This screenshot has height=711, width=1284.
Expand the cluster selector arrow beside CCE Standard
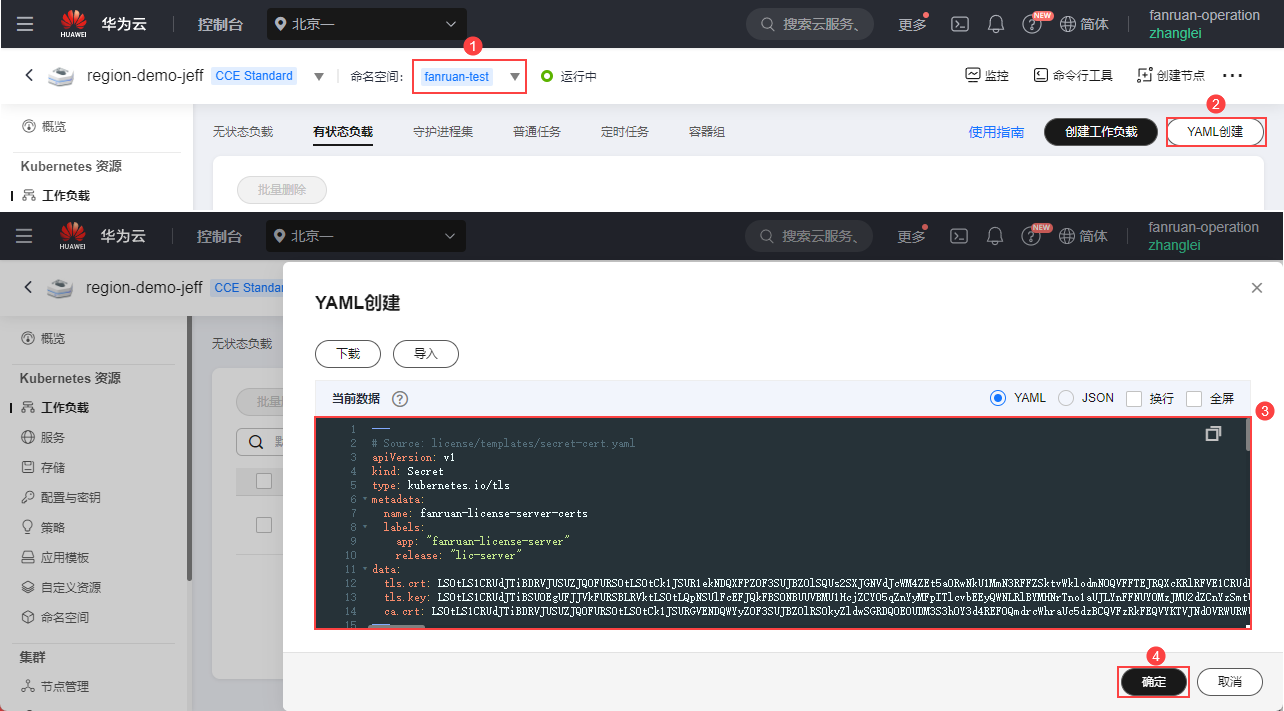click(x=319, y=76)
